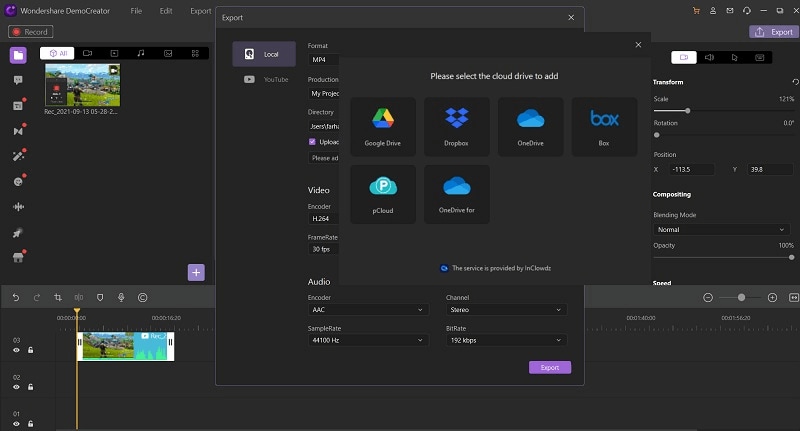Expand the Blending Mode Normal dropdown

pyautogui.click(x=721, y=230)
